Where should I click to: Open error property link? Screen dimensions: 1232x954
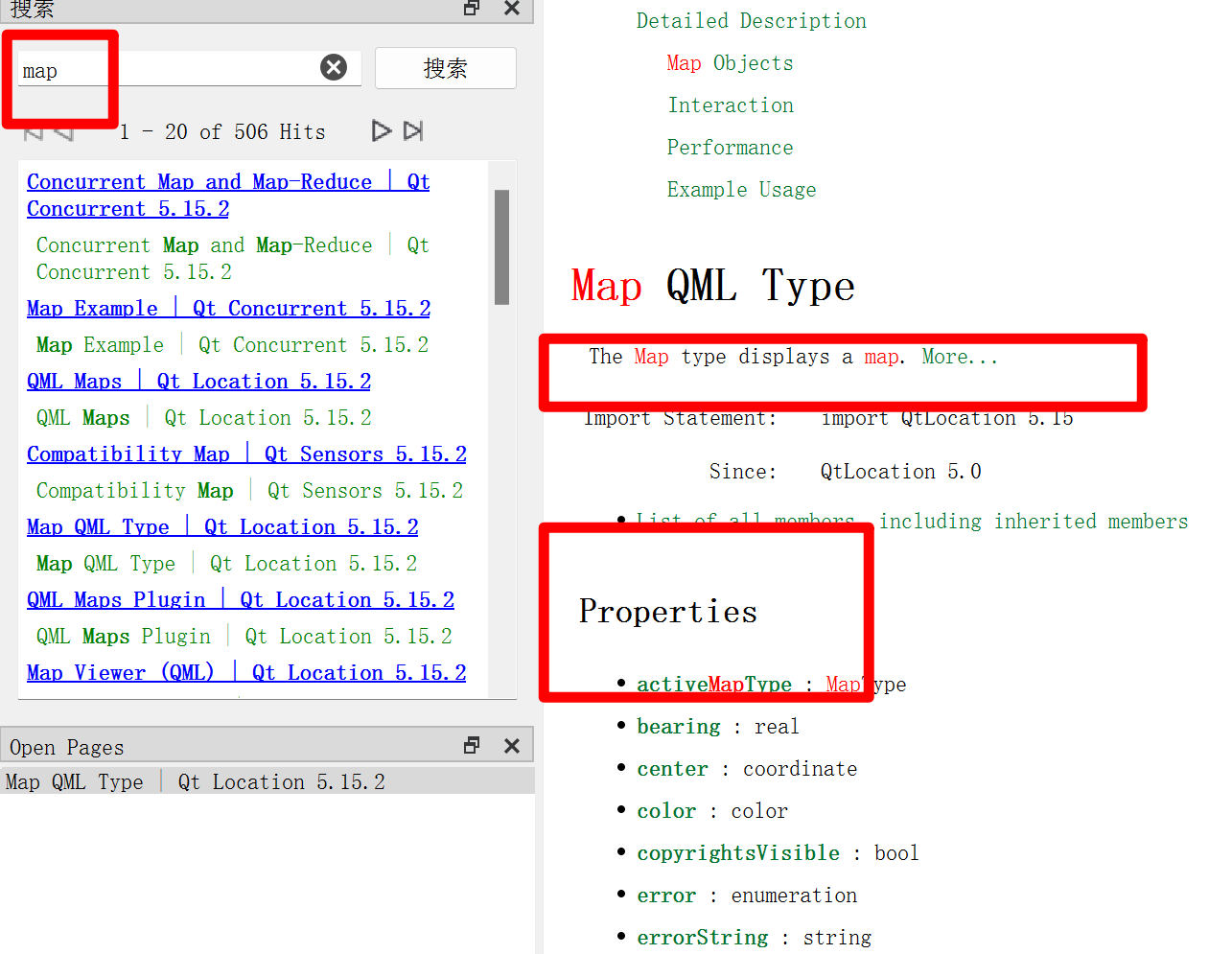click(x=666, y=895)
